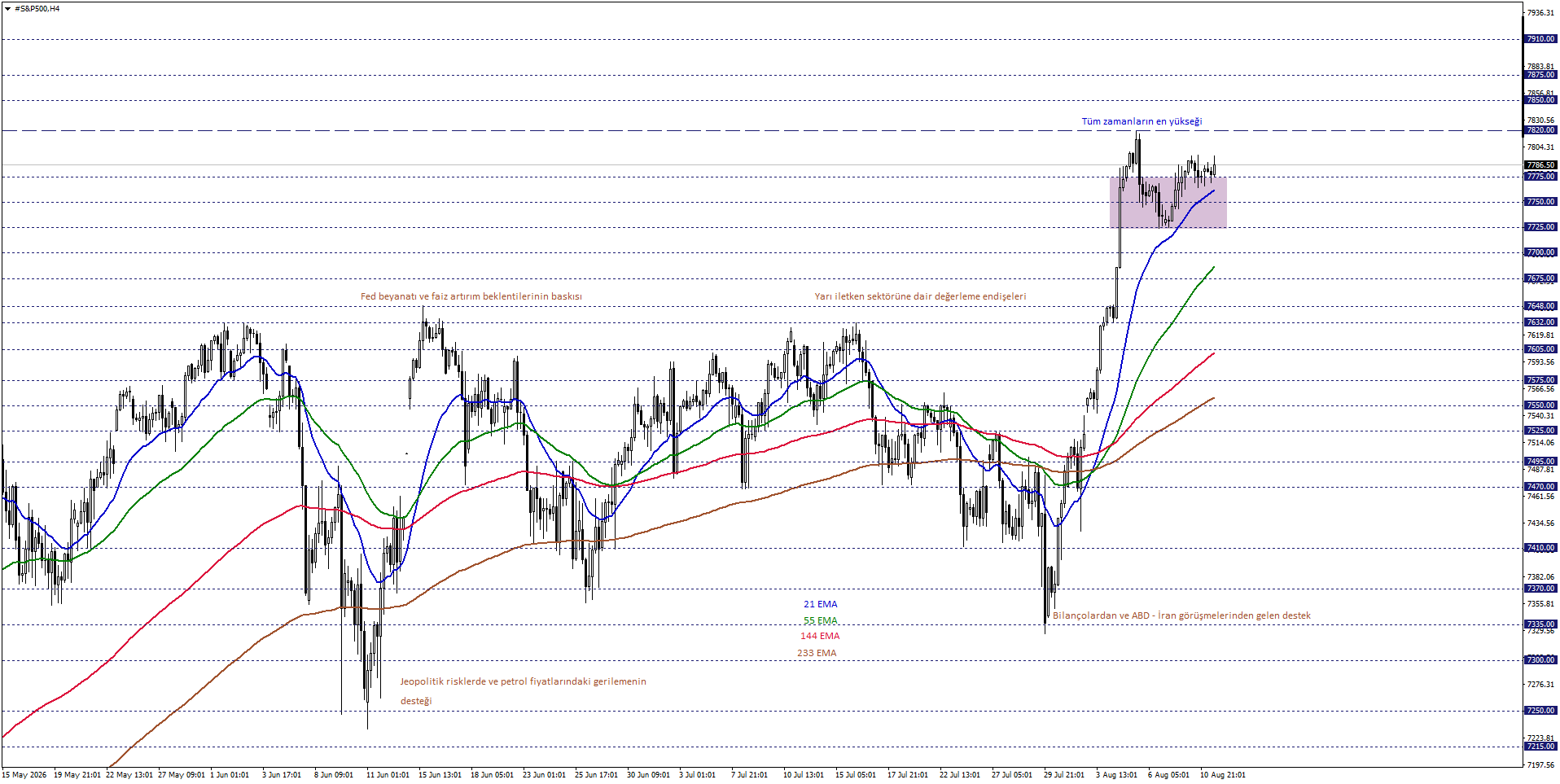Click the 7820.00 all-time-high price tag
Viewport: 1560px width, 784px height.
(x=1540, y=130)
